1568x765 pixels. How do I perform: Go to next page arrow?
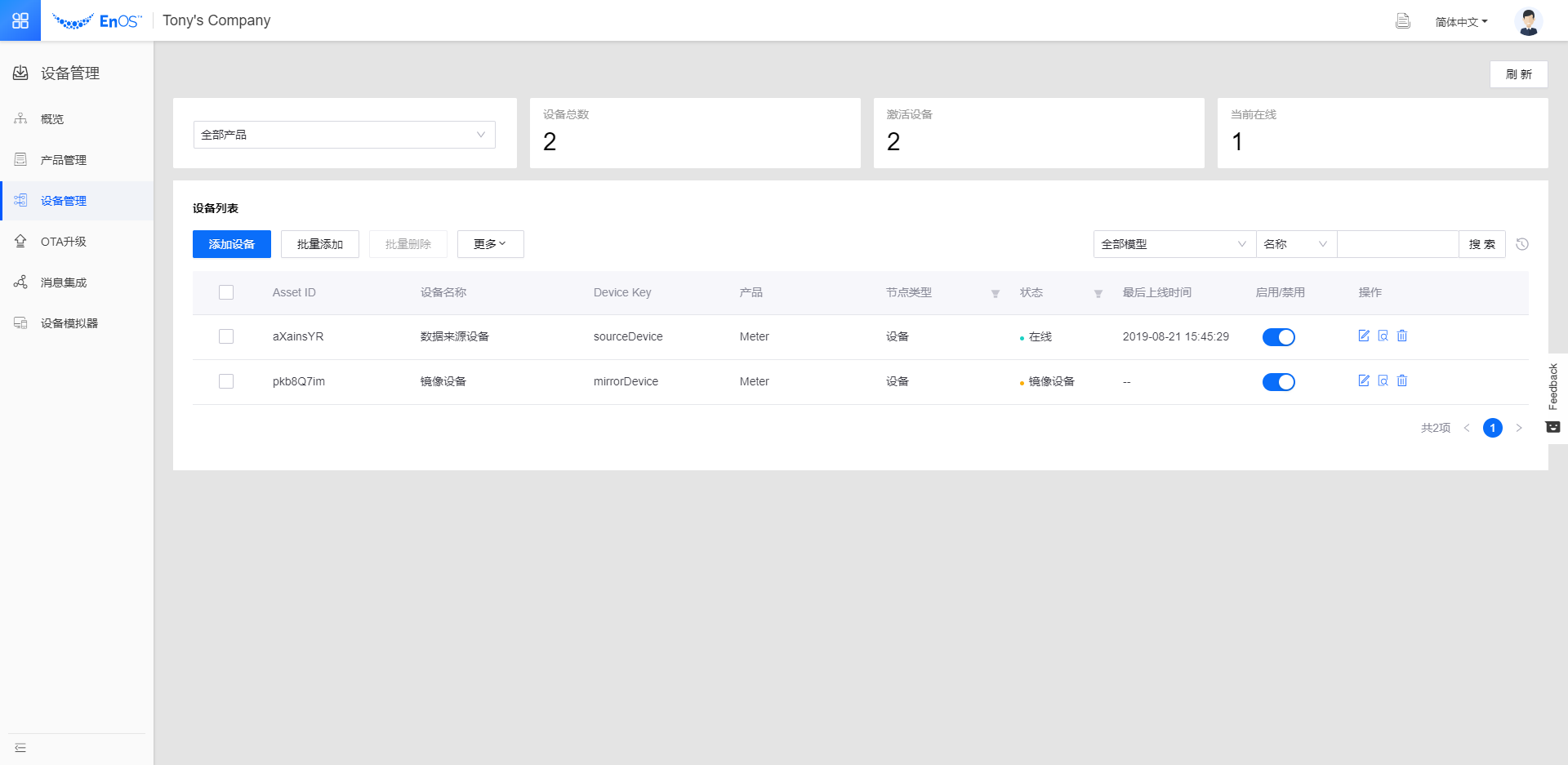pyautogui.click(x=1519, y=428)
